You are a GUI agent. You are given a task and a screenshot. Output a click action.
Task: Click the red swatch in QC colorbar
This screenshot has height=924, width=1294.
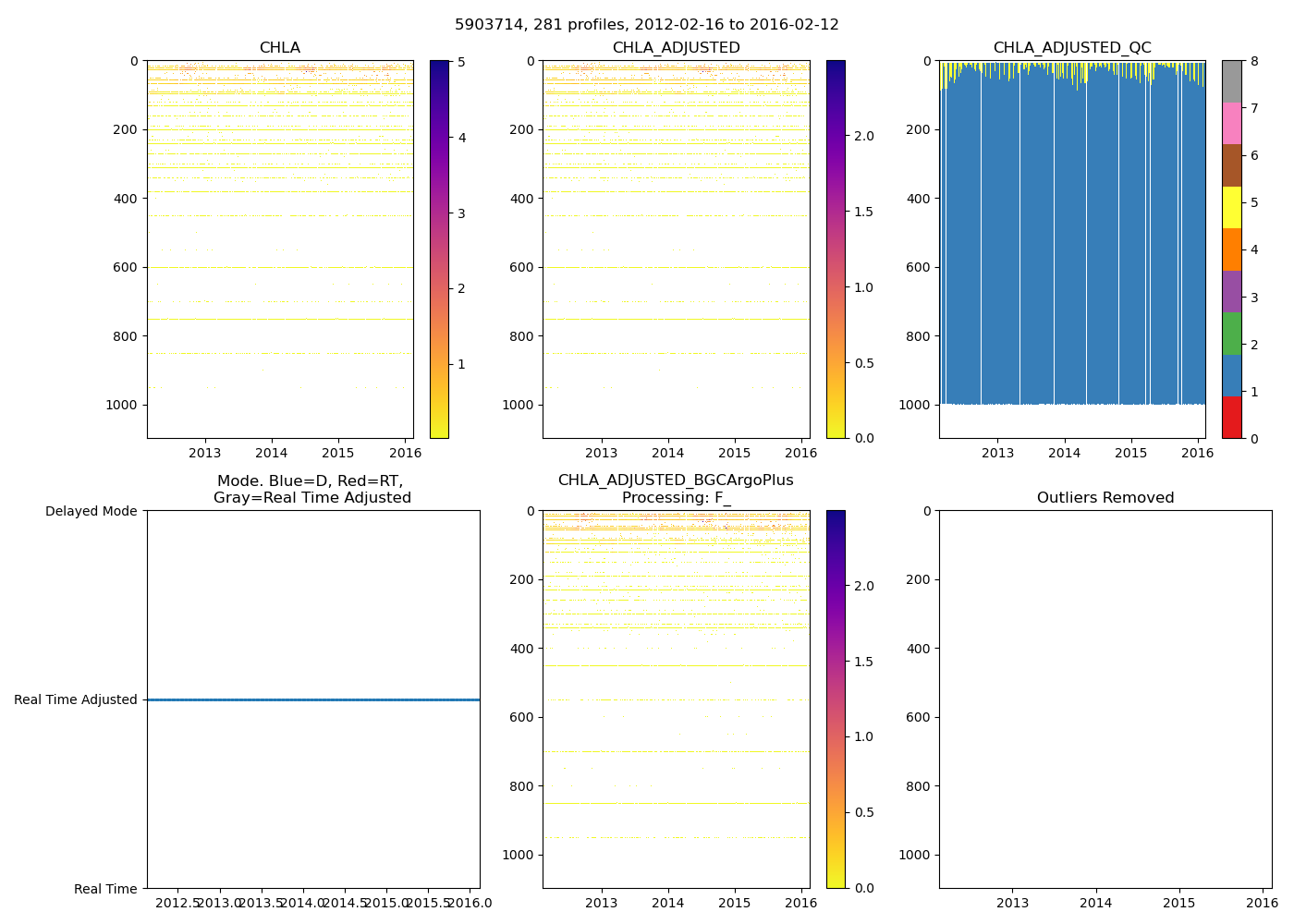pyautogui.click(x=1231, y=418)
